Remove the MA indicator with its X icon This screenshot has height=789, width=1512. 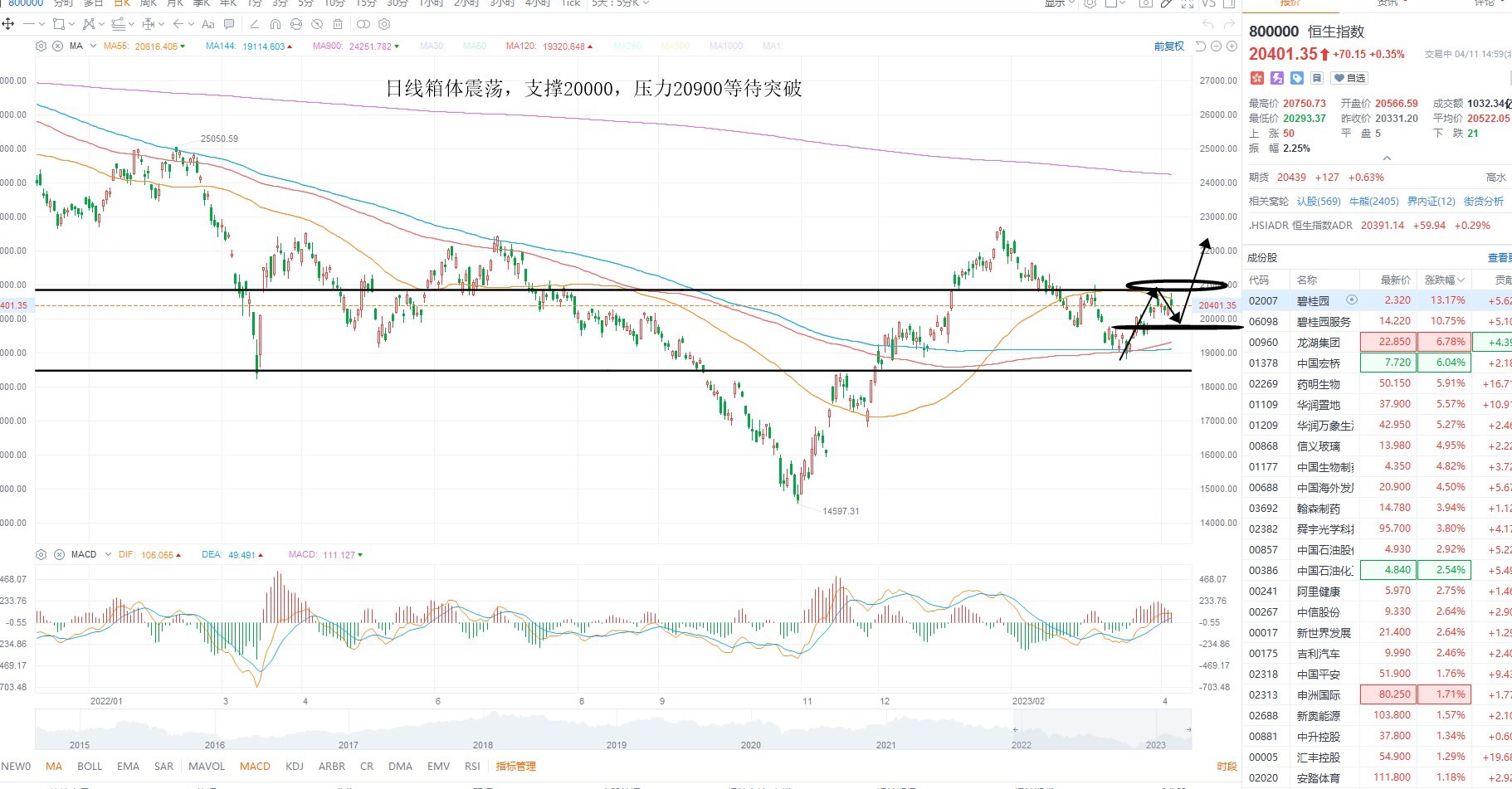pyautogui.click(x=57, y=46)
